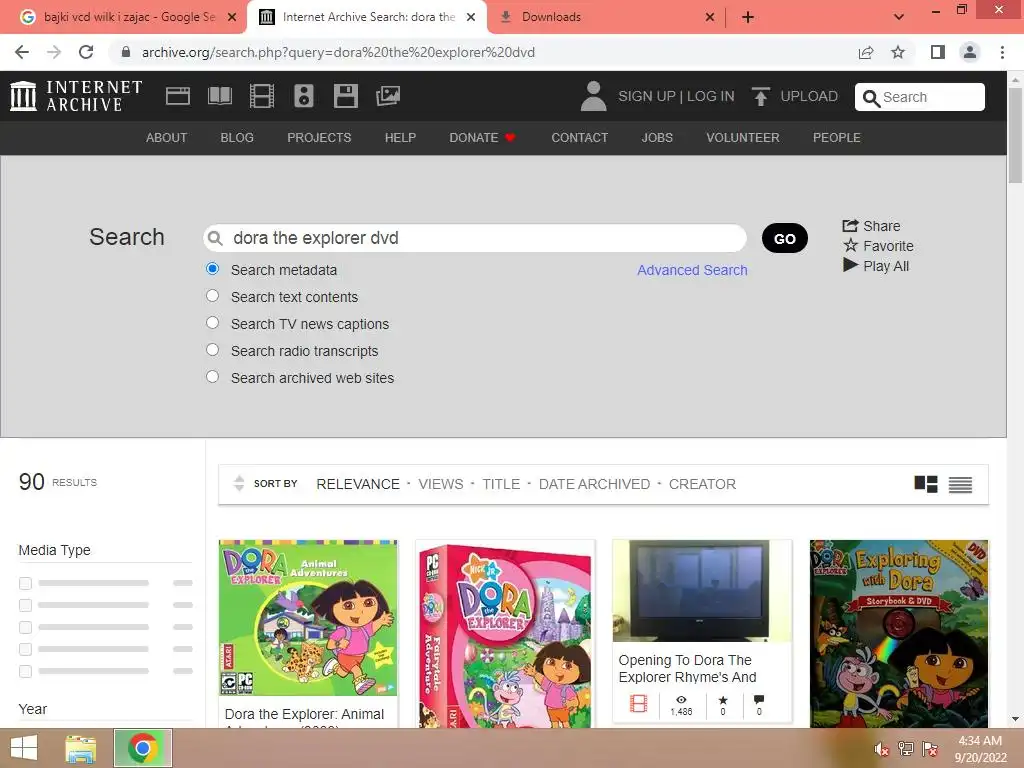Select Search metadata radio option

coord(212,269)
